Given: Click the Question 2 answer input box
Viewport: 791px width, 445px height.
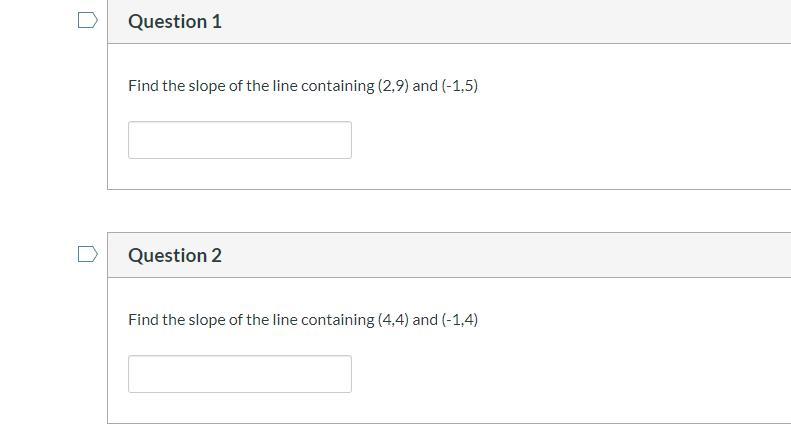Looking at the screenshot, I should (x=240, y=374).
